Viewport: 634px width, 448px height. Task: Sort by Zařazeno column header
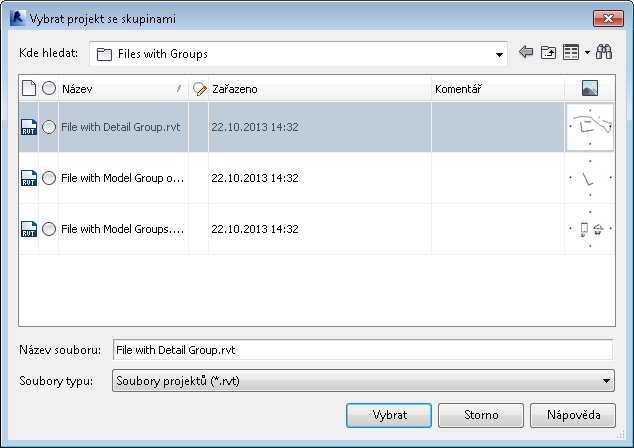click(320, 89)
